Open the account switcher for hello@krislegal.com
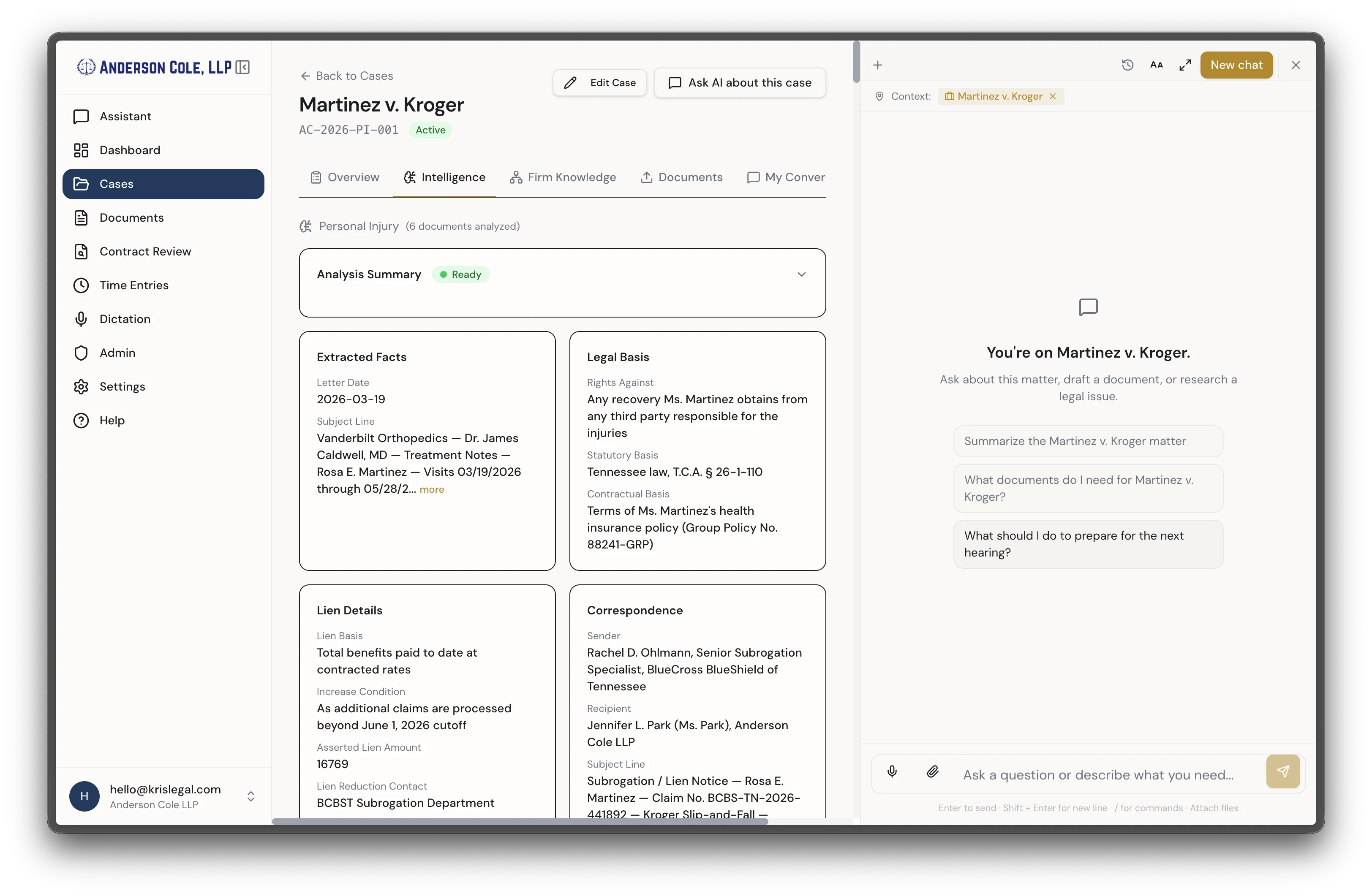This screenshot has width=1372, height=896. tap(251, 796)
